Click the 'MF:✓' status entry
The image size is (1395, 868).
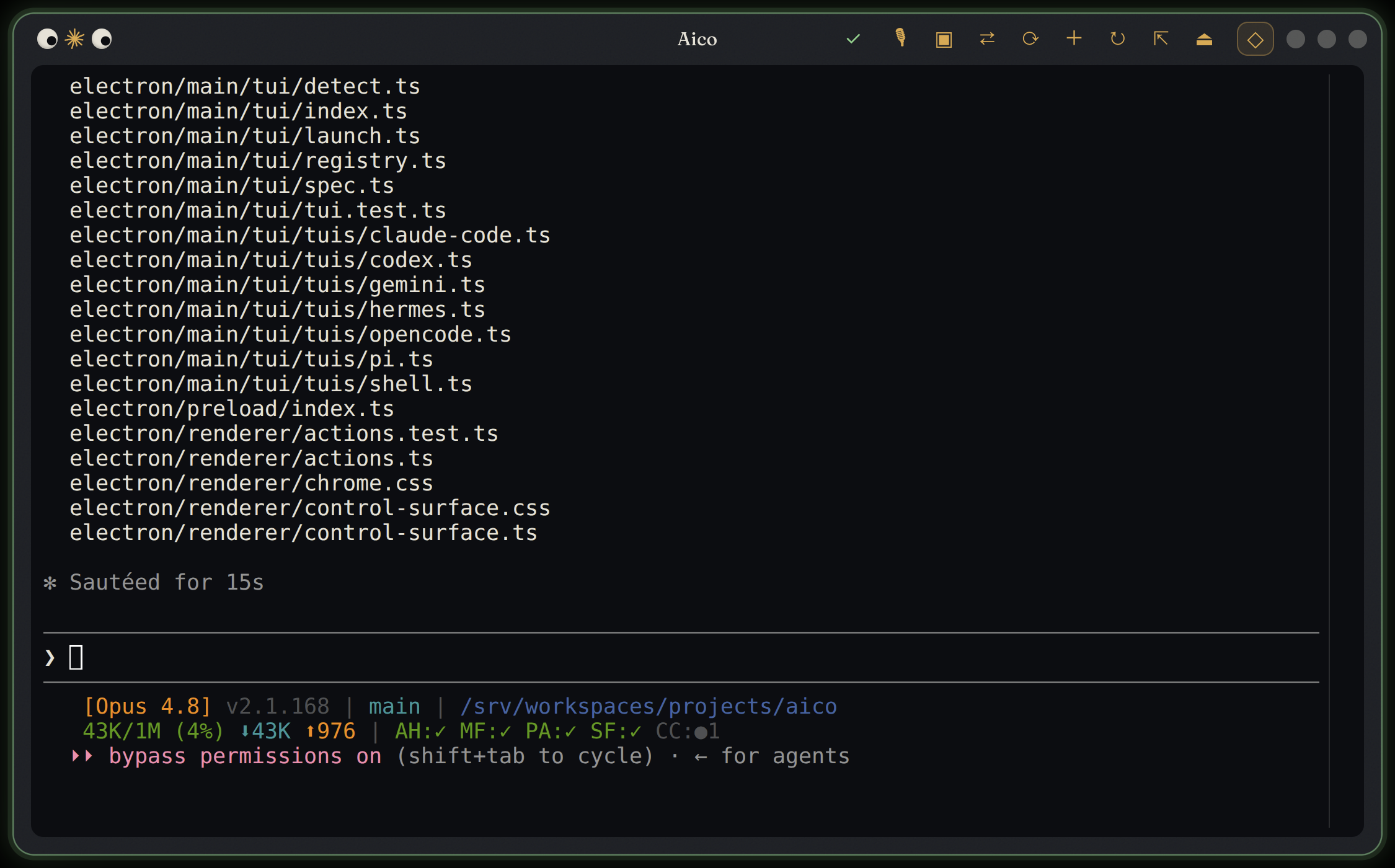[x=485, y=731]
